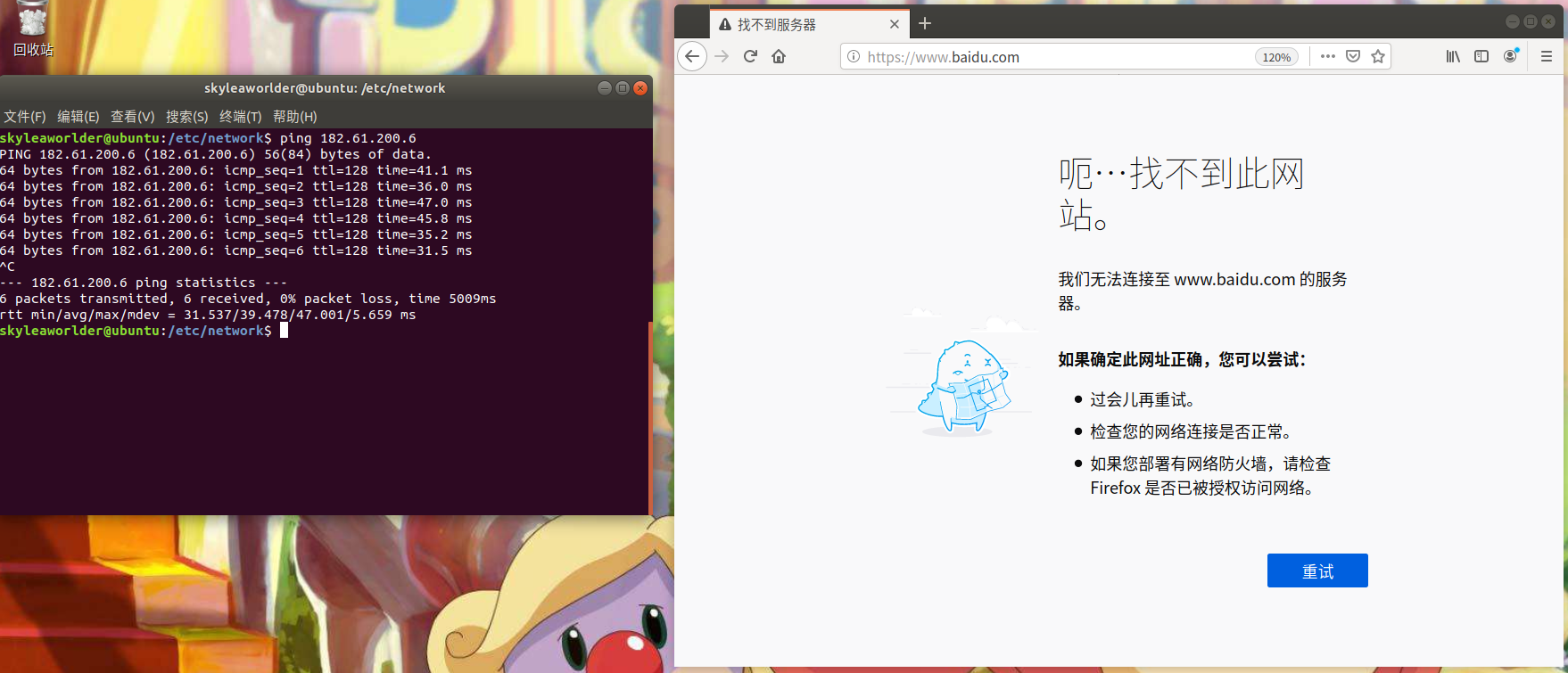Reload the baidu.com page
1568x673 pixels.
[x=750, y=56]
